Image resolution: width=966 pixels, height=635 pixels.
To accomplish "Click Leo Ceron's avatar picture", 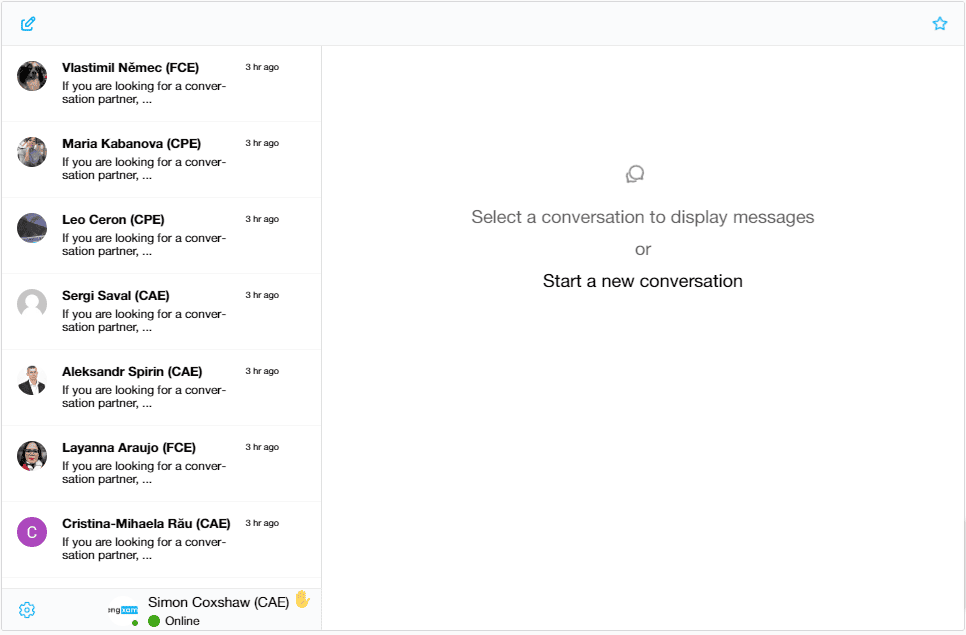I will pos(32,228).
